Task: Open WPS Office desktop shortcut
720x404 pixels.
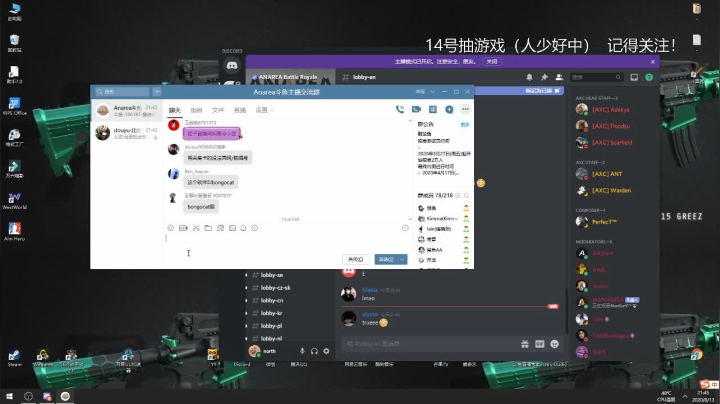Action: click(14, 106)
